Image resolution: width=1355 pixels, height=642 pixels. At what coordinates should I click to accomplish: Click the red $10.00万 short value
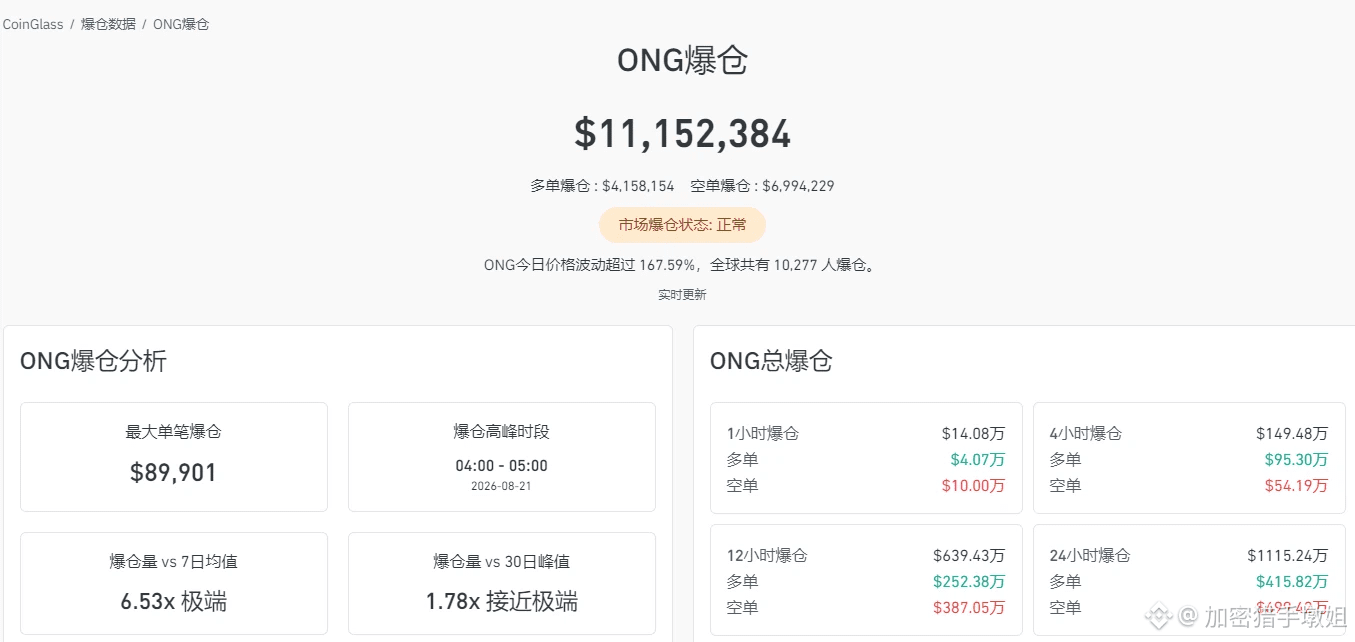click(x=973, y=486)
